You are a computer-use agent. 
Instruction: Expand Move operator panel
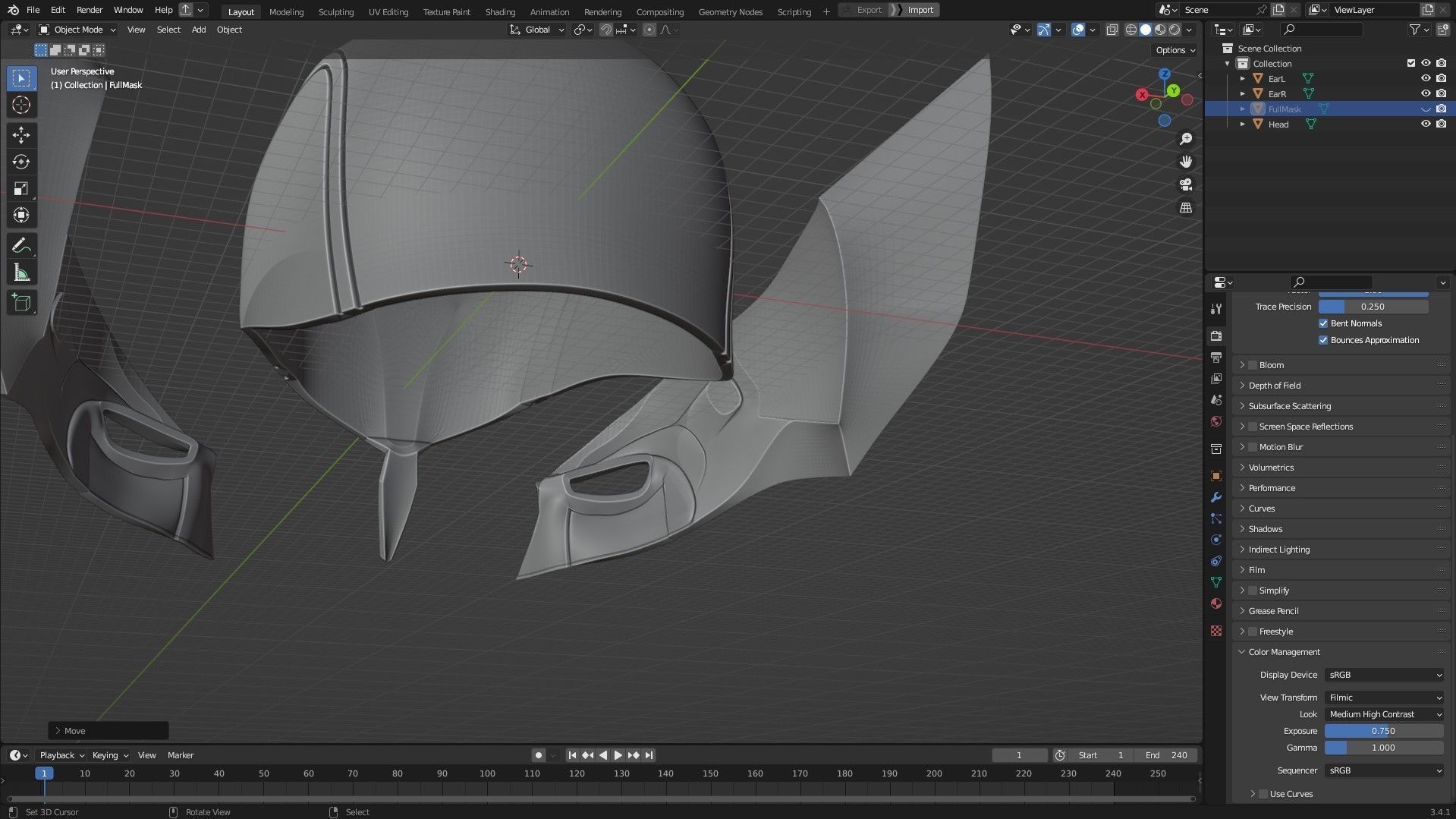point(108,731)
